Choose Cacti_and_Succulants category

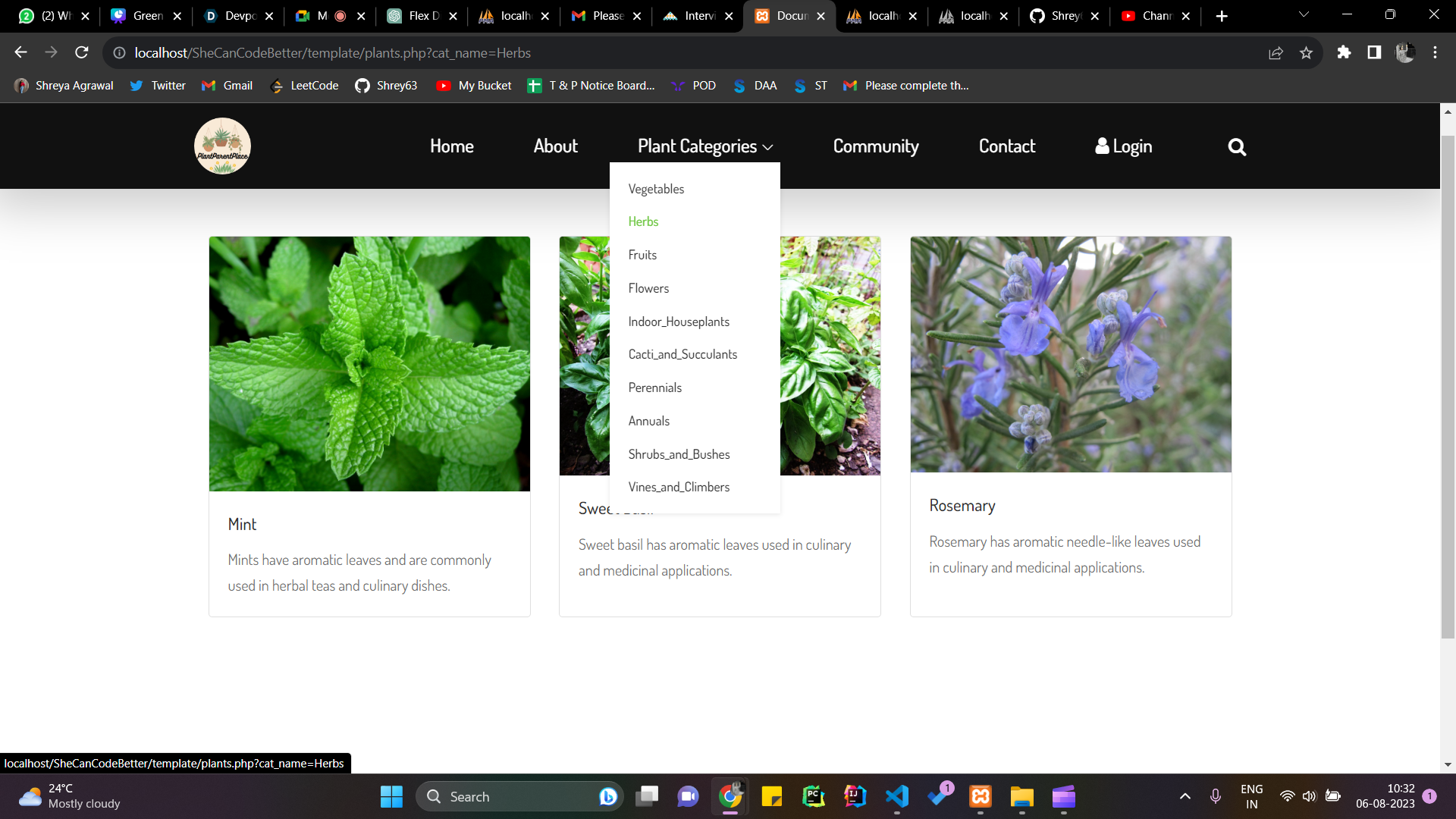pos(682,354)
